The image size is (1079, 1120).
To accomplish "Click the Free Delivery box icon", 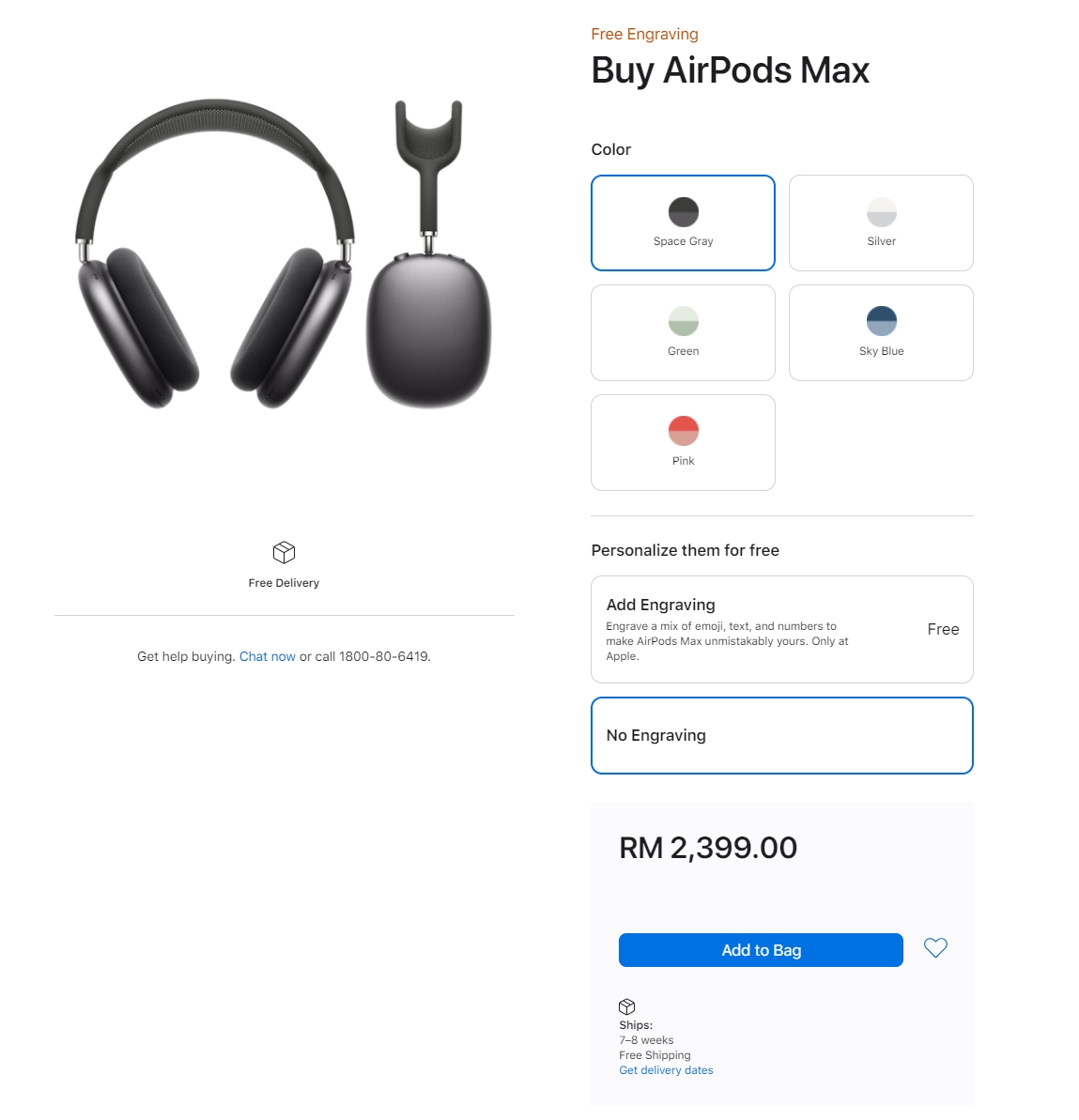I will (284, 552).
